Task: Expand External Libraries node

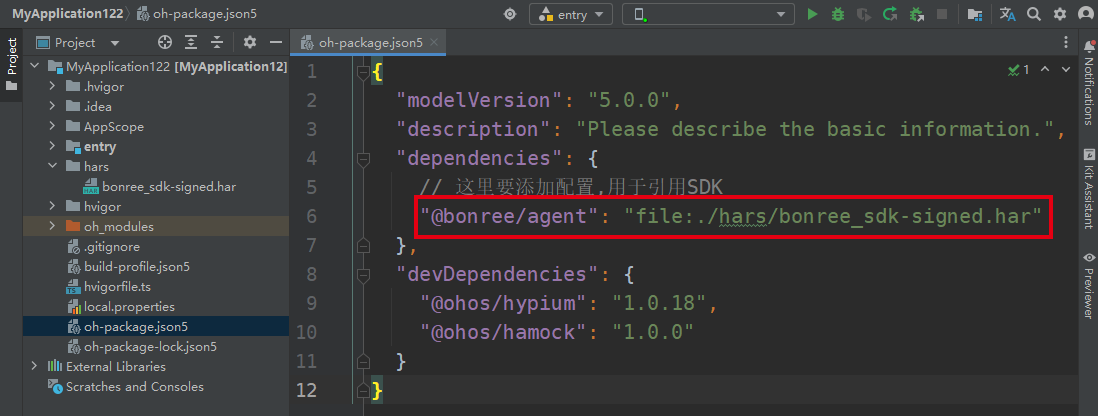Action: point(35,367)
